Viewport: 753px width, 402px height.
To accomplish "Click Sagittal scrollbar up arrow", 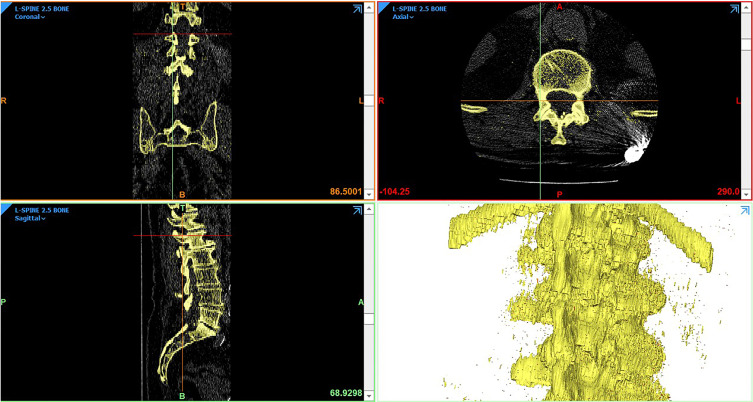I will click(x=369, y=209).
